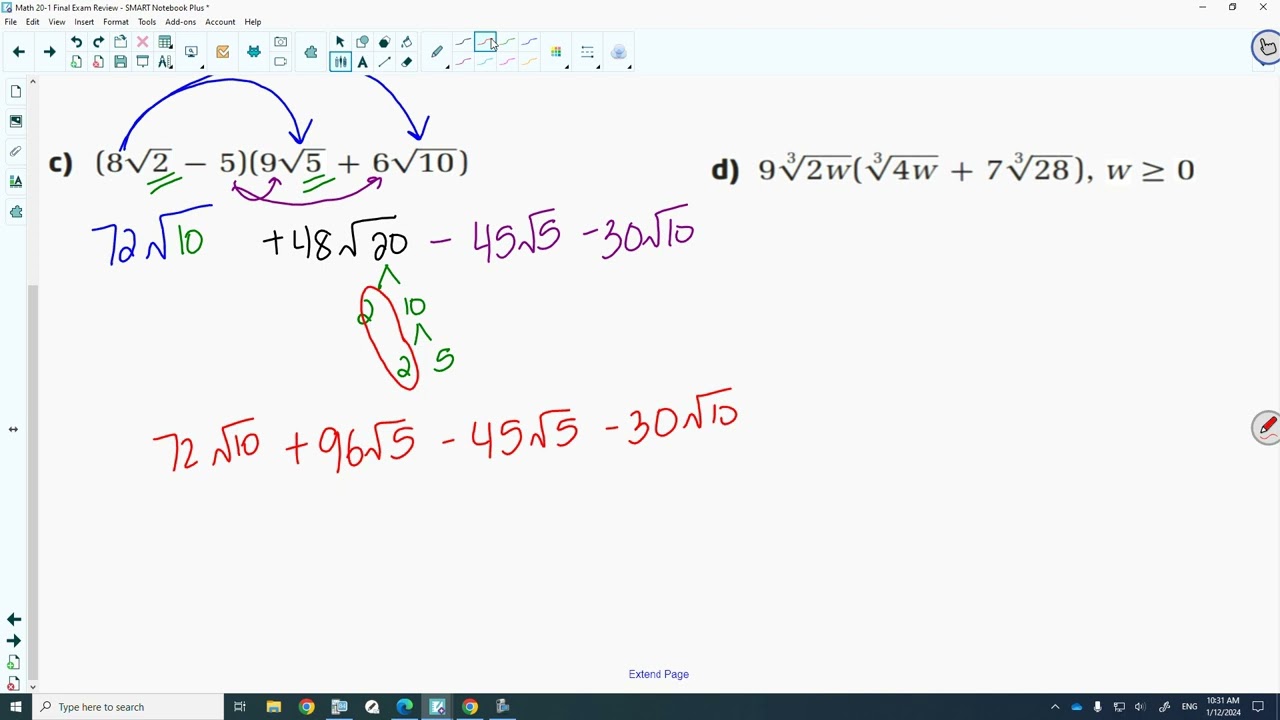The height and width of the screenshot is (720, 1280).
Task: Open the view screens display options
Action: tap(191, 52)
